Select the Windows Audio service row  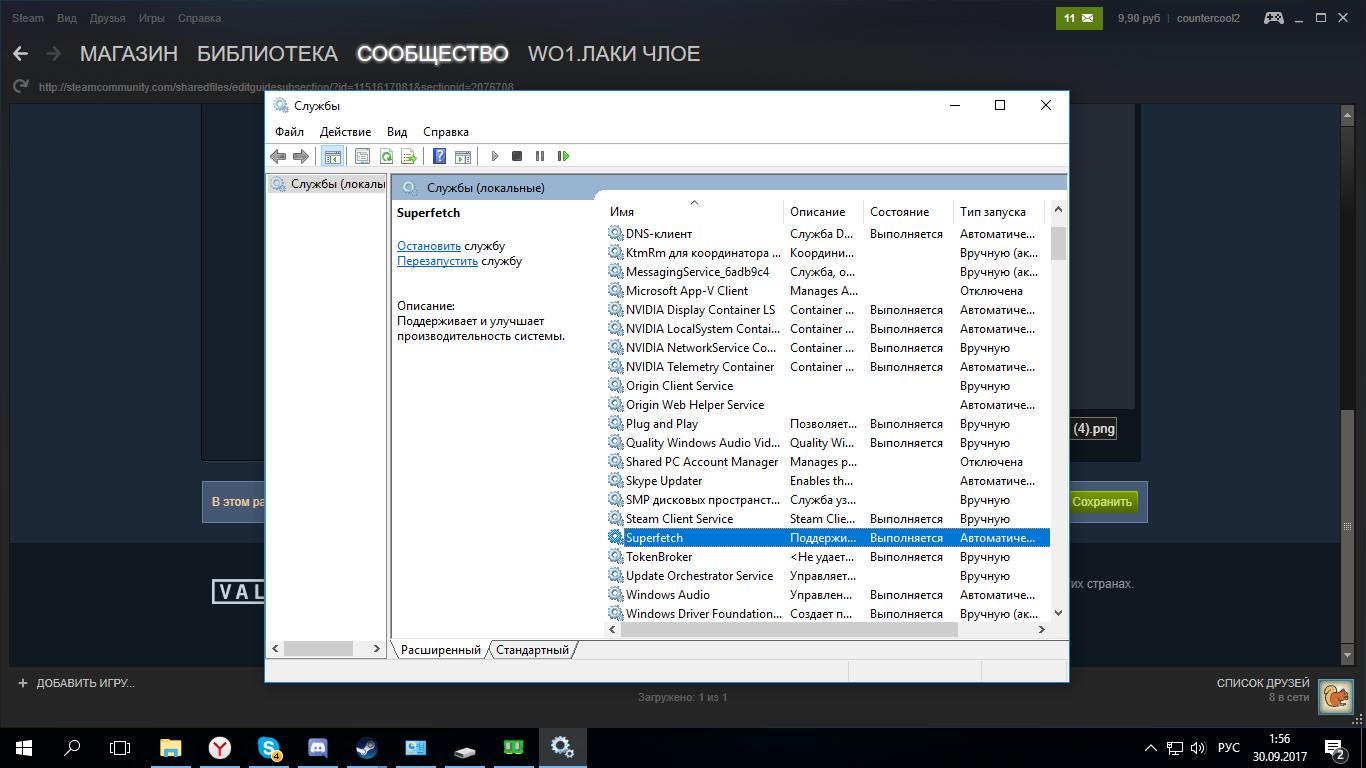[x=827, y=595]
